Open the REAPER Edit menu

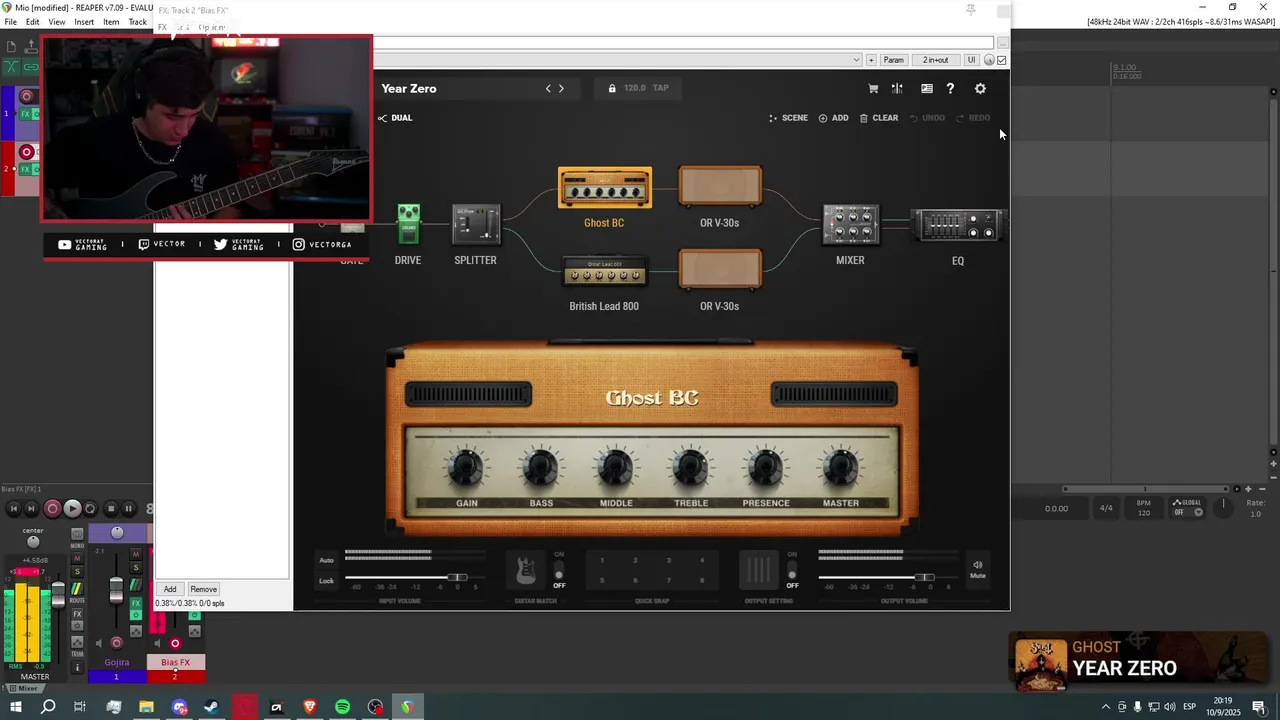33,22
